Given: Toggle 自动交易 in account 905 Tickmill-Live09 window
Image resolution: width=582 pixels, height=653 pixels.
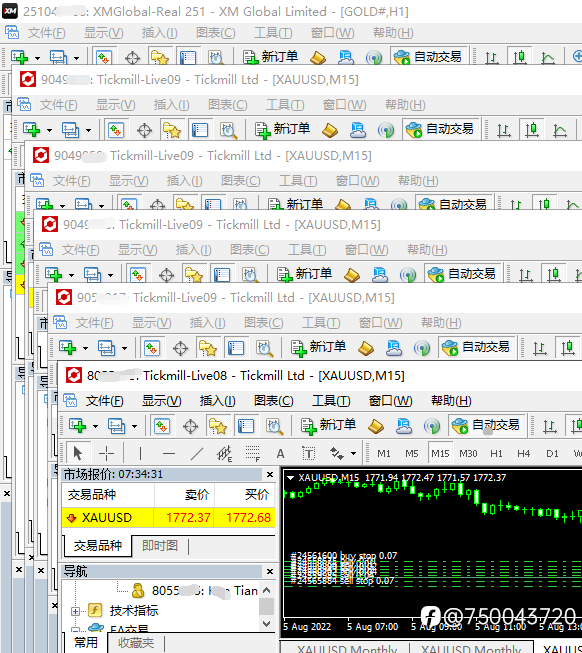Looking at the screenshot, I should point(476,347).
